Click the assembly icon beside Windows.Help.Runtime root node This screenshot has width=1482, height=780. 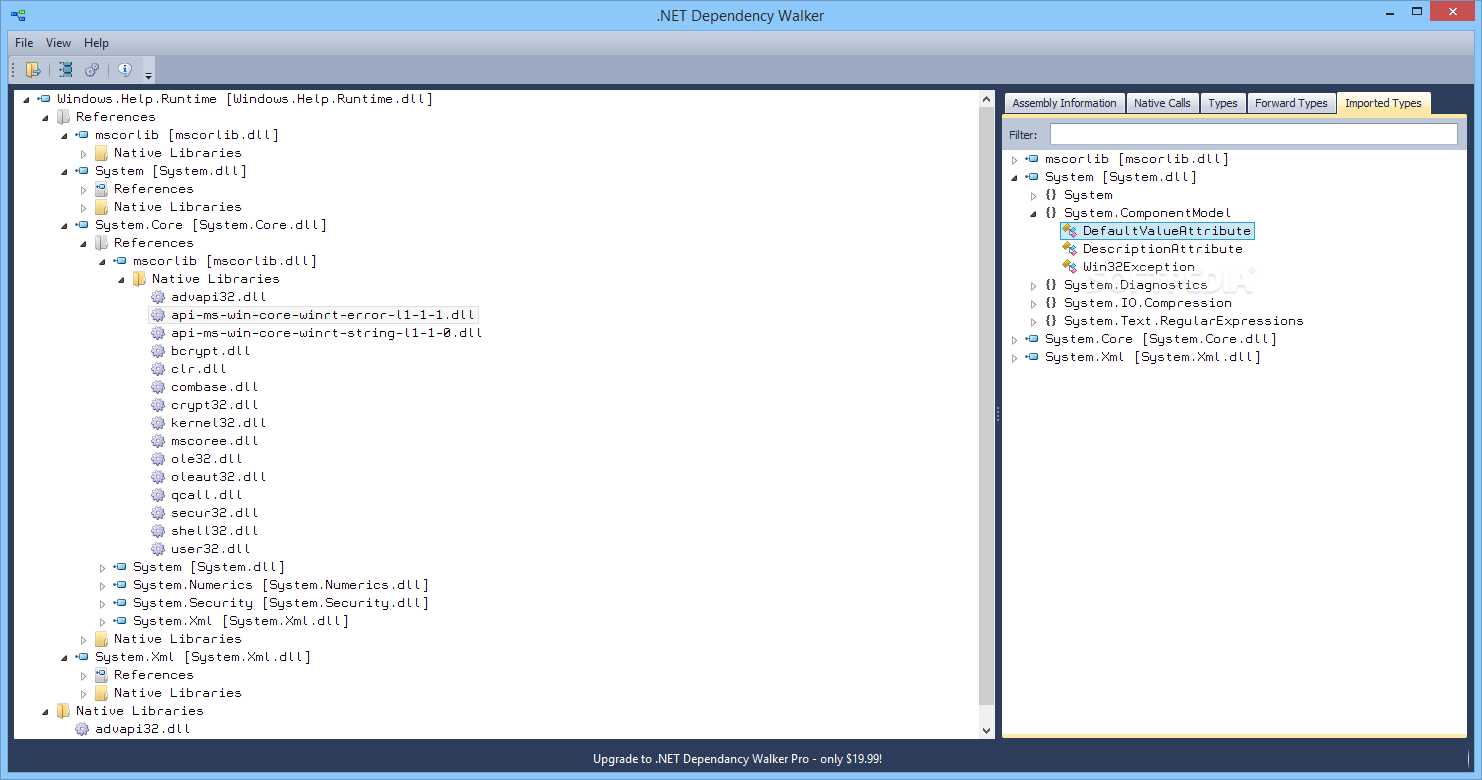44,99
